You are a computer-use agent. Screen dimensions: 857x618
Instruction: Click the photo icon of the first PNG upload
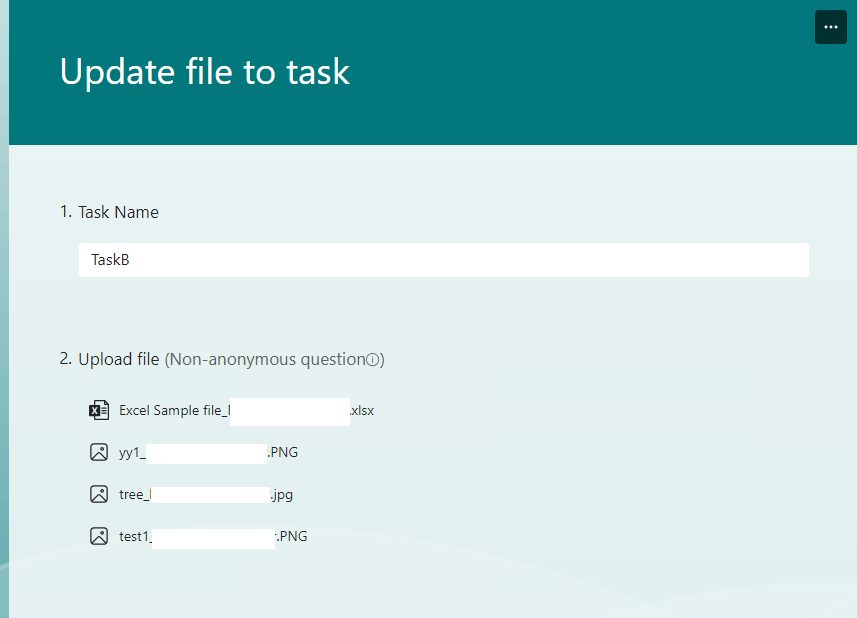(98, 452)
